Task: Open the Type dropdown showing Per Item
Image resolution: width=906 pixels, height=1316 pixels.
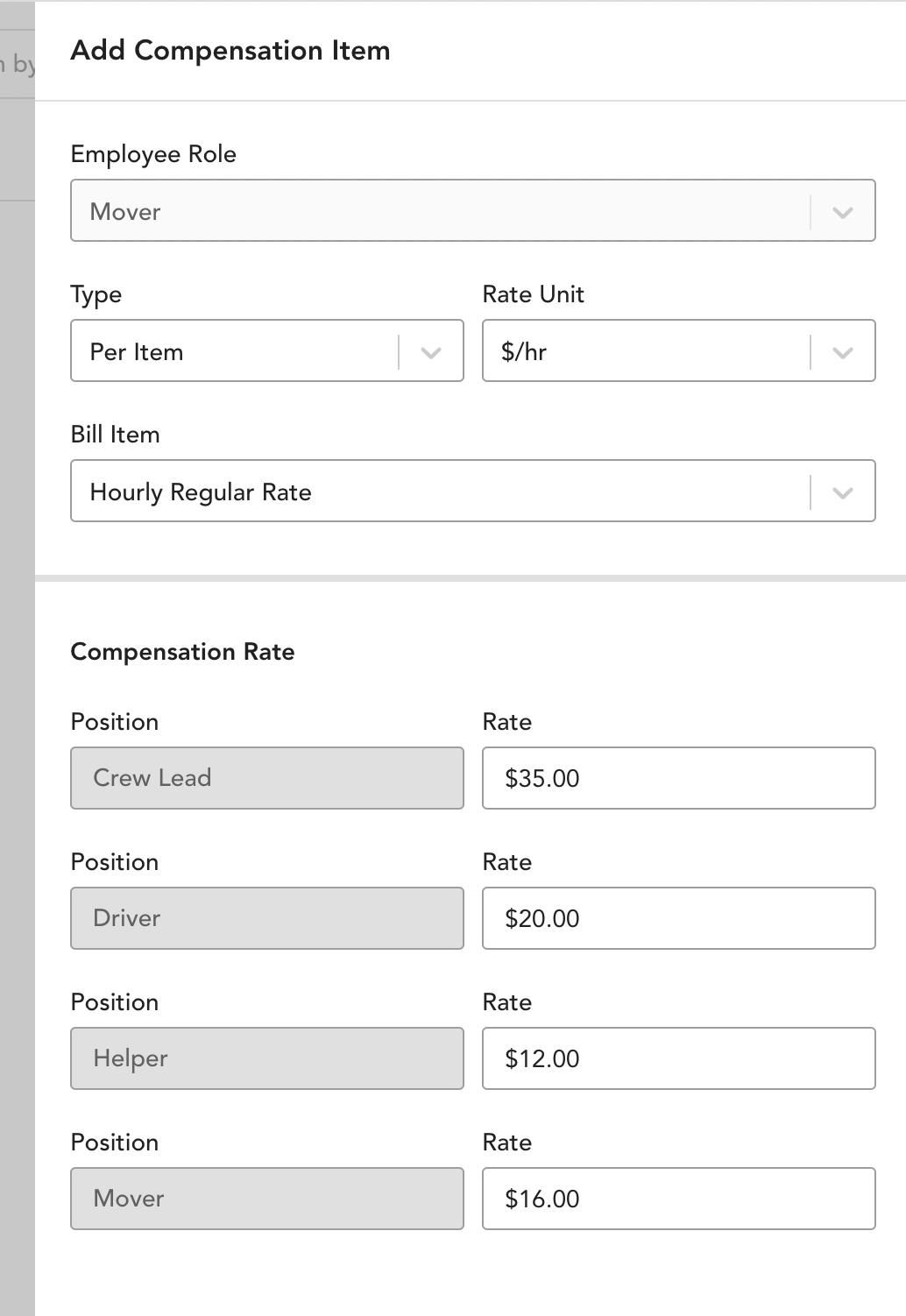Action: pos(267,350)
